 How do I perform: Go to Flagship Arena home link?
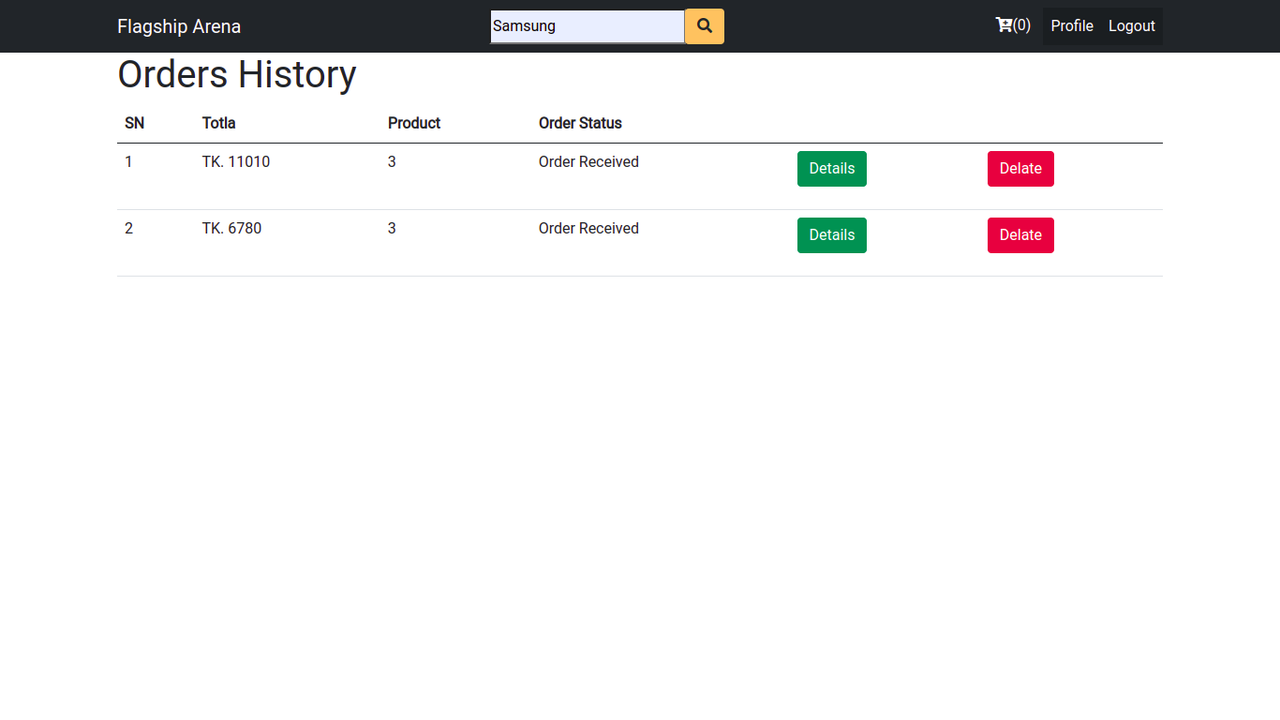pos(179,26)
